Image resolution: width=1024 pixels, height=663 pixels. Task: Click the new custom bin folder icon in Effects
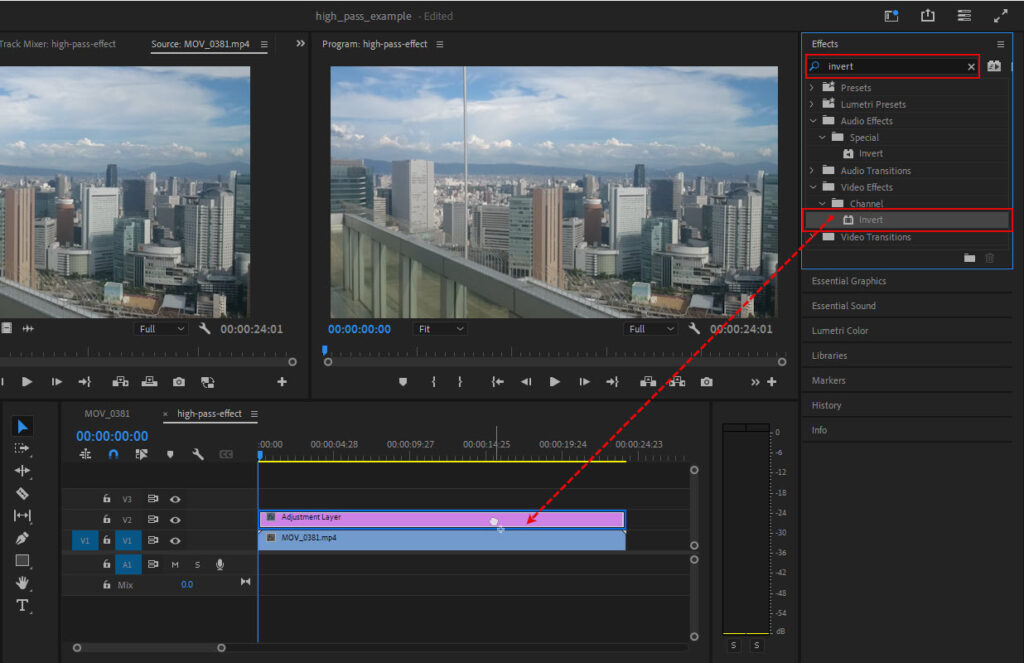969,258
